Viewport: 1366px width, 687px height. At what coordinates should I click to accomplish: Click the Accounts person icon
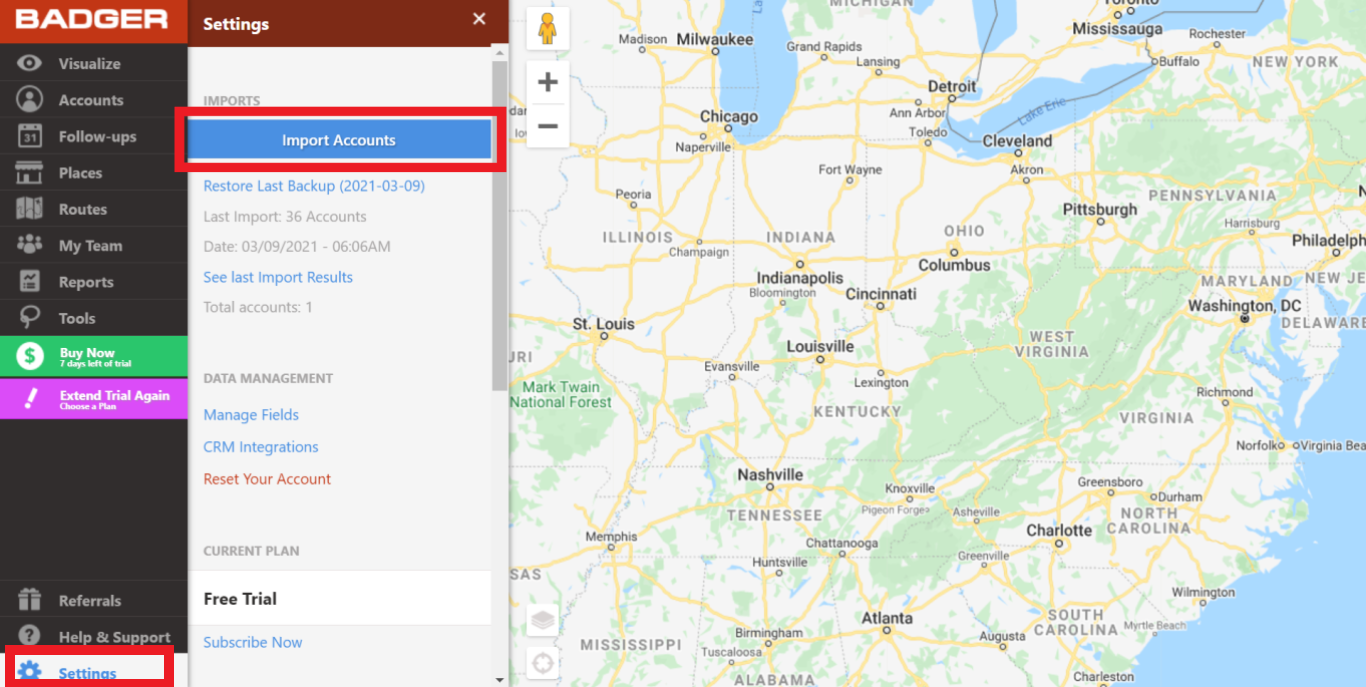click(x=30, y=100)
